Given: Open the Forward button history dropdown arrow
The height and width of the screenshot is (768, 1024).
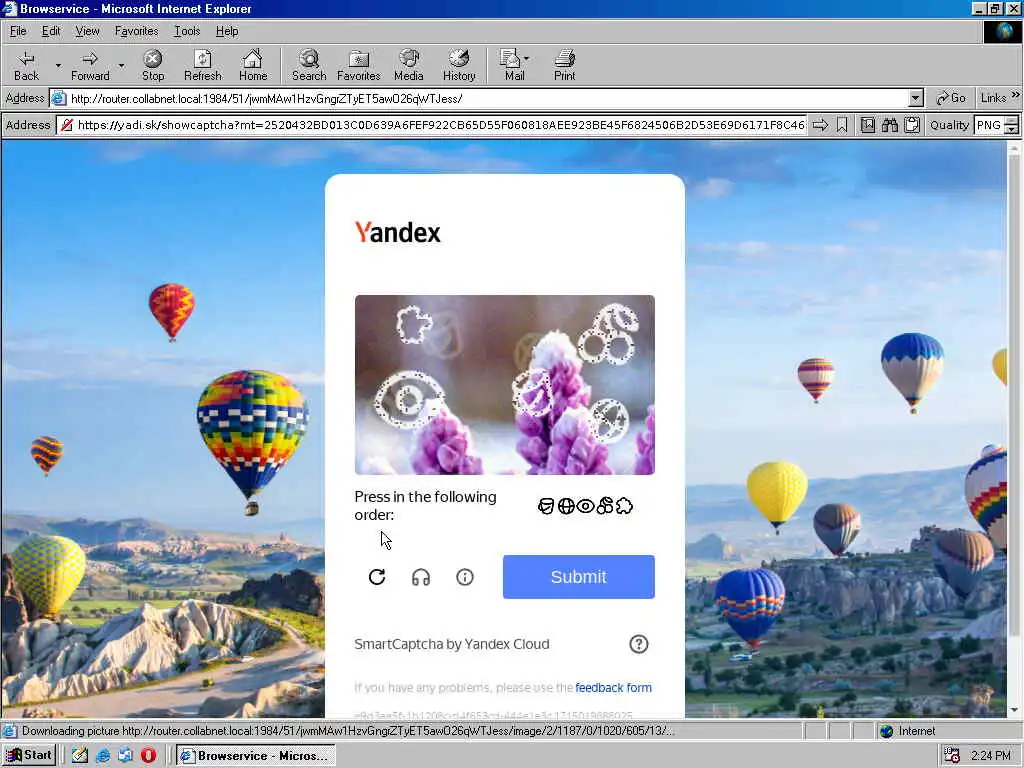Looking at the screenshot, I should pyautogui.click(x=121, y=65).
